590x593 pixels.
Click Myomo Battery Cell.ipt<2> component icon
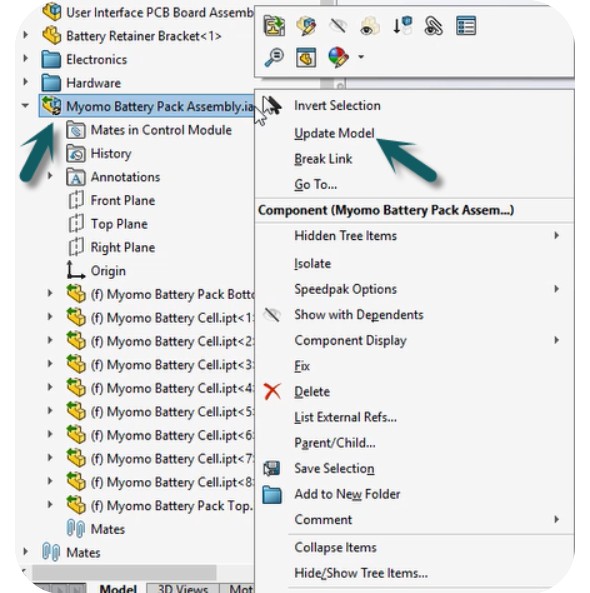76,340
